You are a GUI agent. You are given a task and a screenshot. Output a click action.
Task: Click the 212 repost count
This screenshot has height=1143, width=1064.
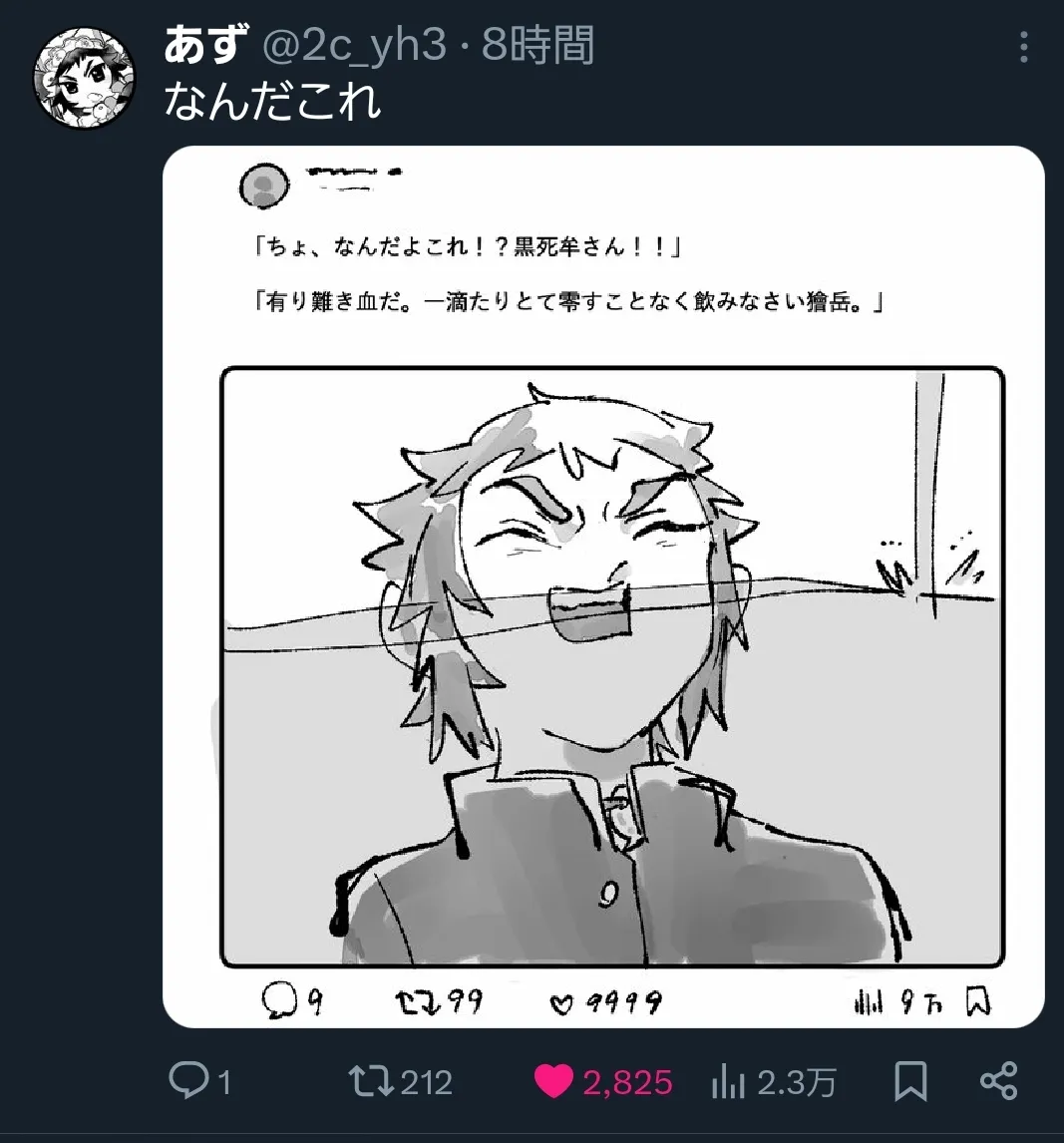(427, 1082)
